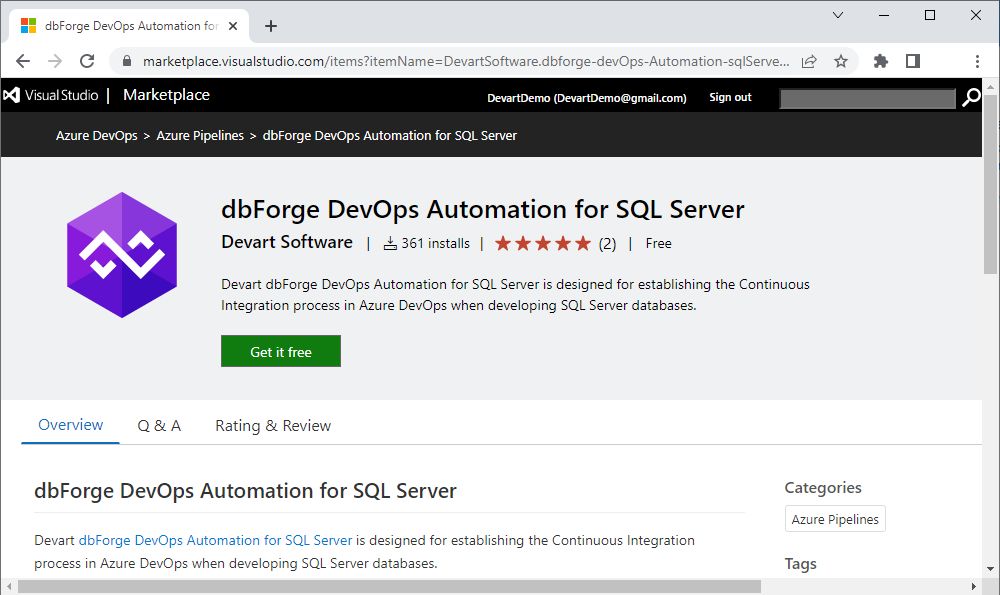
Task: Click the installs download icon
Action: (390, 244)
